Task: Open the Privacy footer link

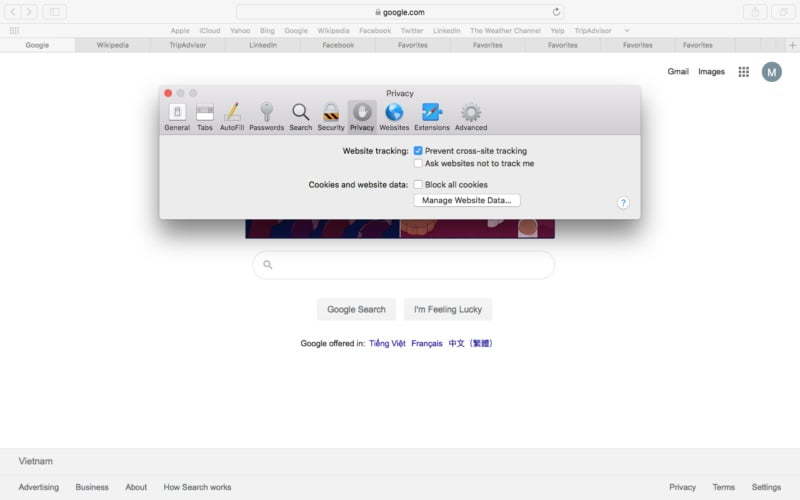Action: 682,487
